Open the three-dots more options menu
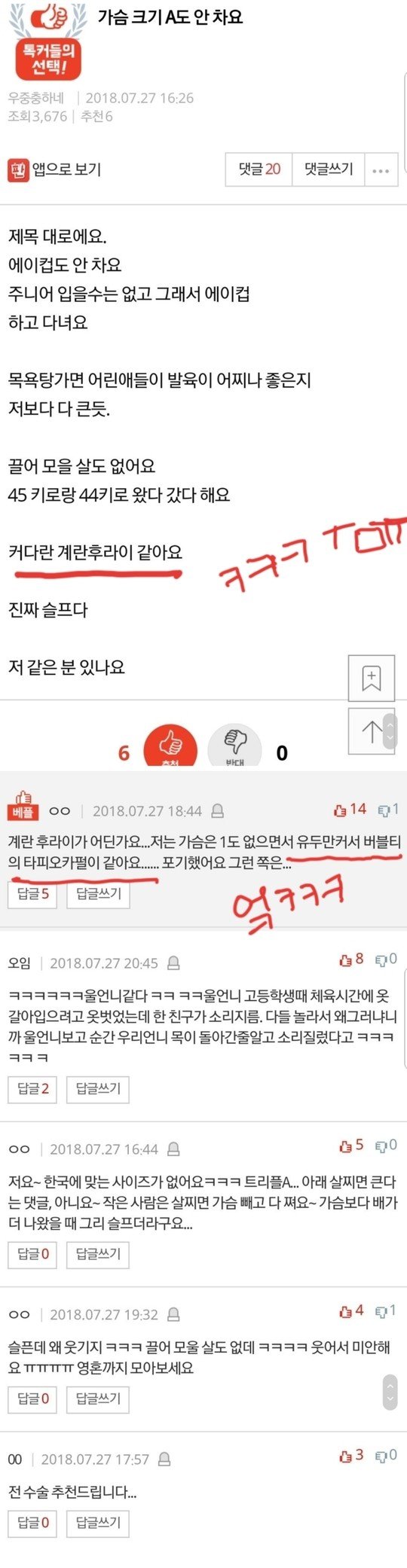 tap(381, 170)
